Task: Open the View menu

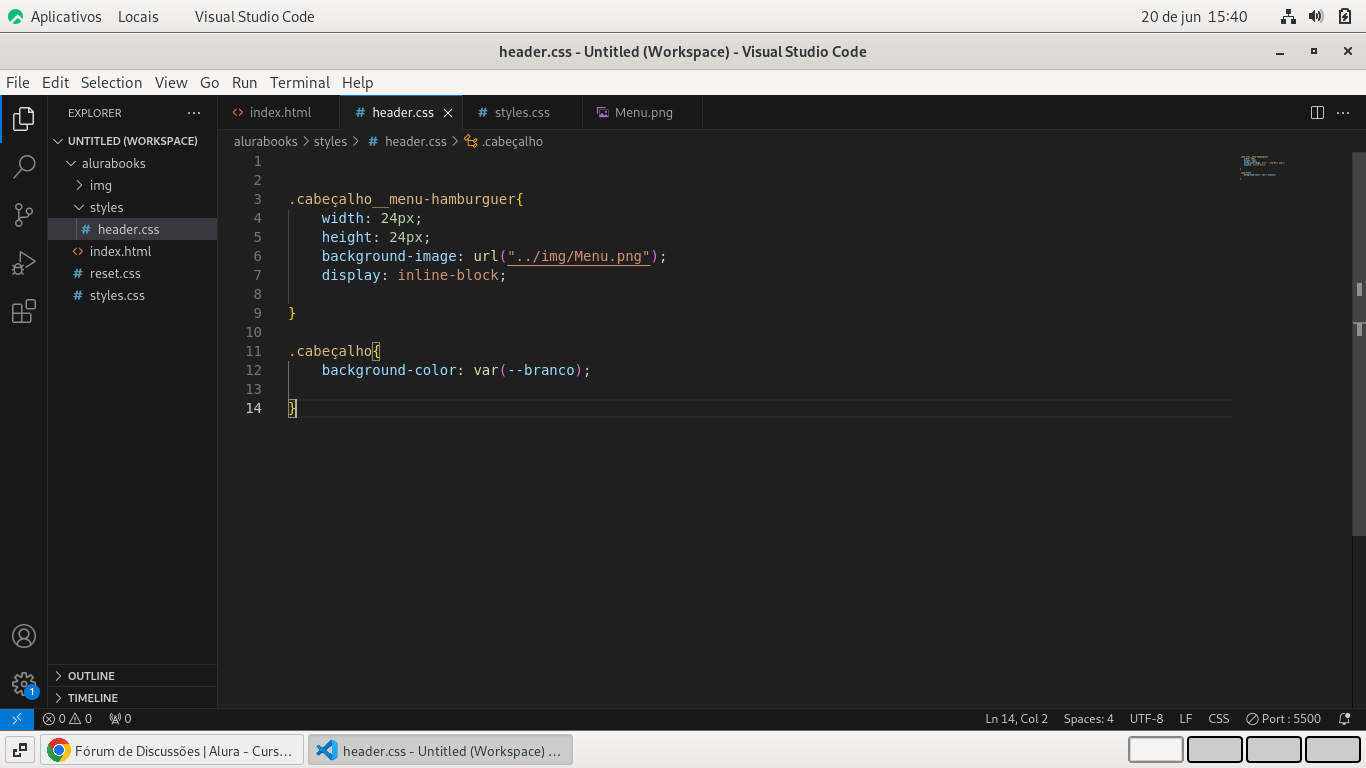Action: point(171,83)
